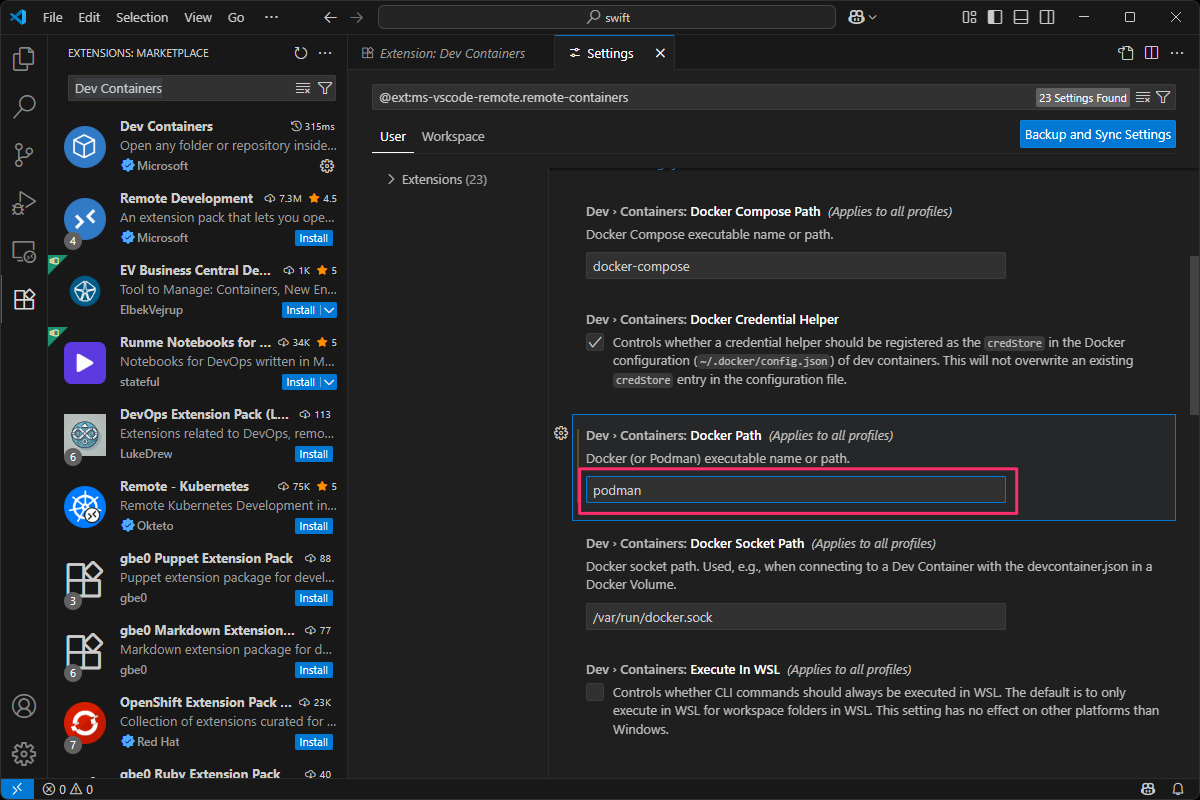
Task: Click the settings editor vertical scrollbar
Action: (x=1194, y=336)
